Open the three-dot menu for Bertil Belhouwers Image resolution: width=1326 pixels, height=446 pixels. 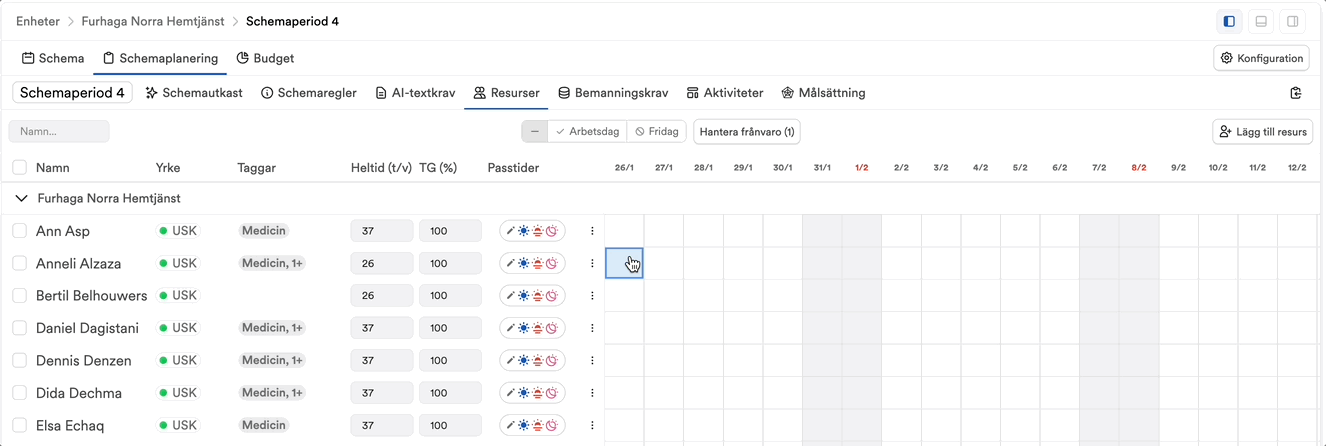[x=592, y=296]
